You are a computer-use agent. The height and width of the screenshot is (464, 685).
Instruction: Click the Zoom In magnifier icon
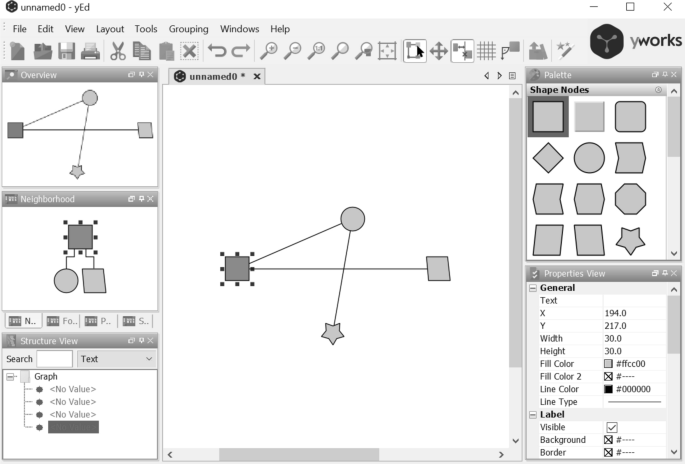coord(268,51)
